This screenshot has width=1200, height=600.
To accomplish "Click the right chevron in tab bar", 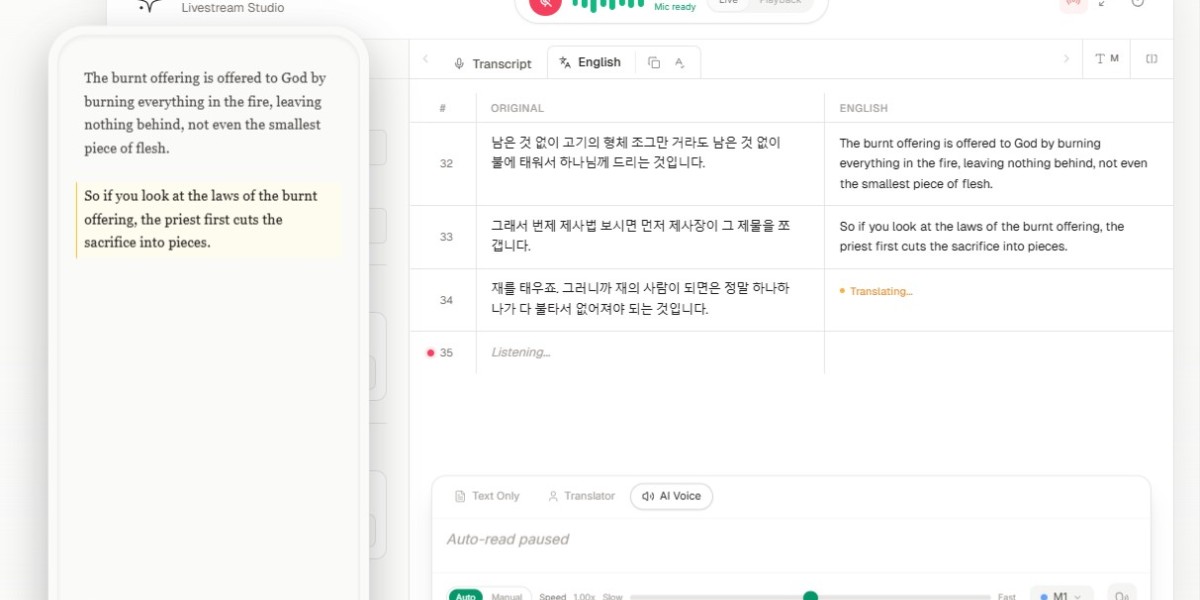I will point(1066,59).
